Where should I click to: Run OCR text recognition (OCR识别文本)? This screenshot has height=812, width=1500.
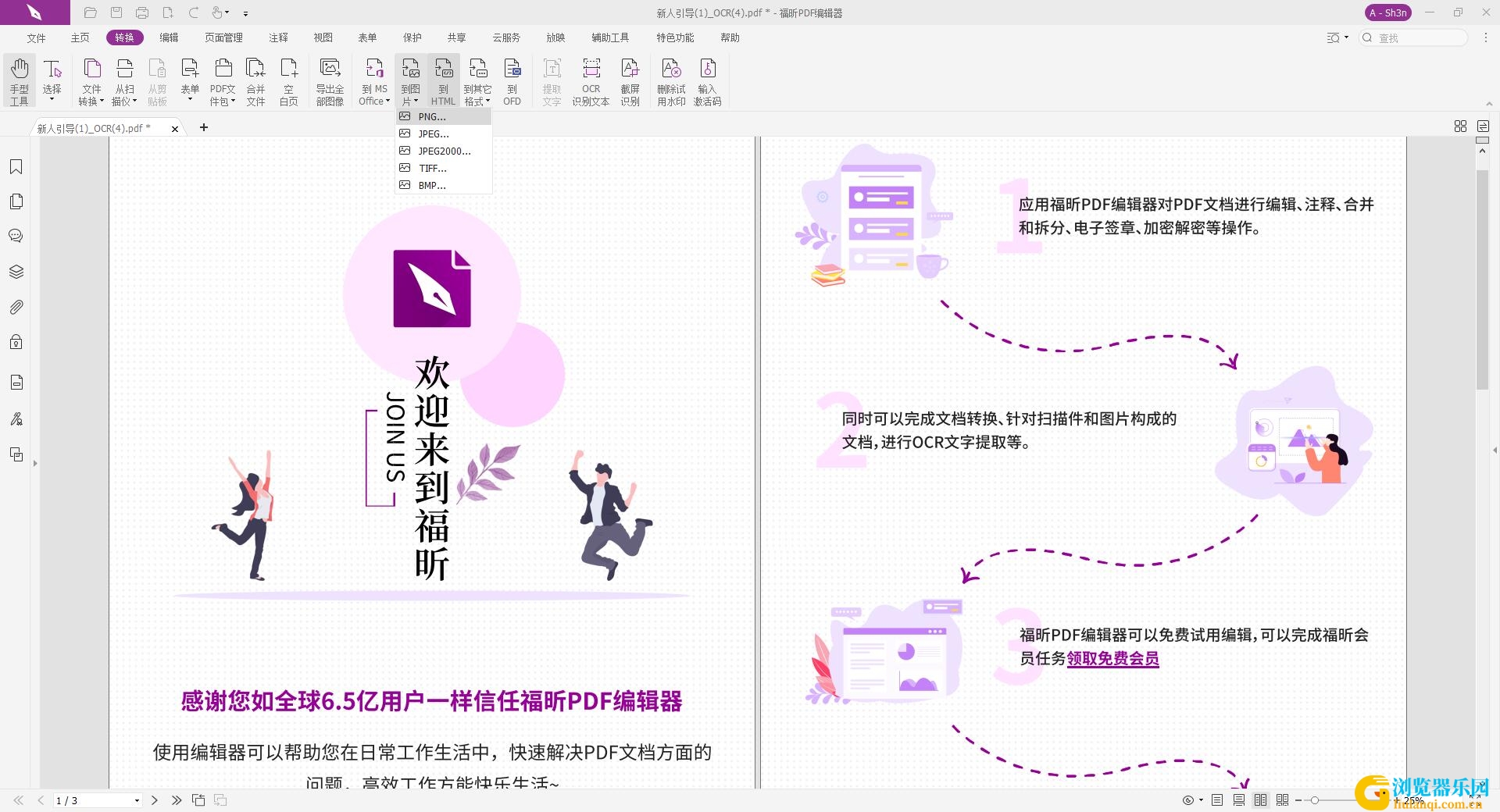[591, 81]
